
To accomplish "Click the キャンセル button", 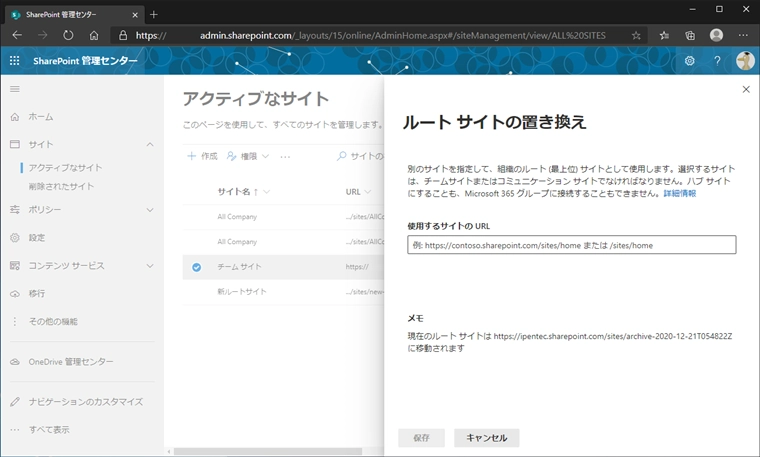I will (487, 438).
